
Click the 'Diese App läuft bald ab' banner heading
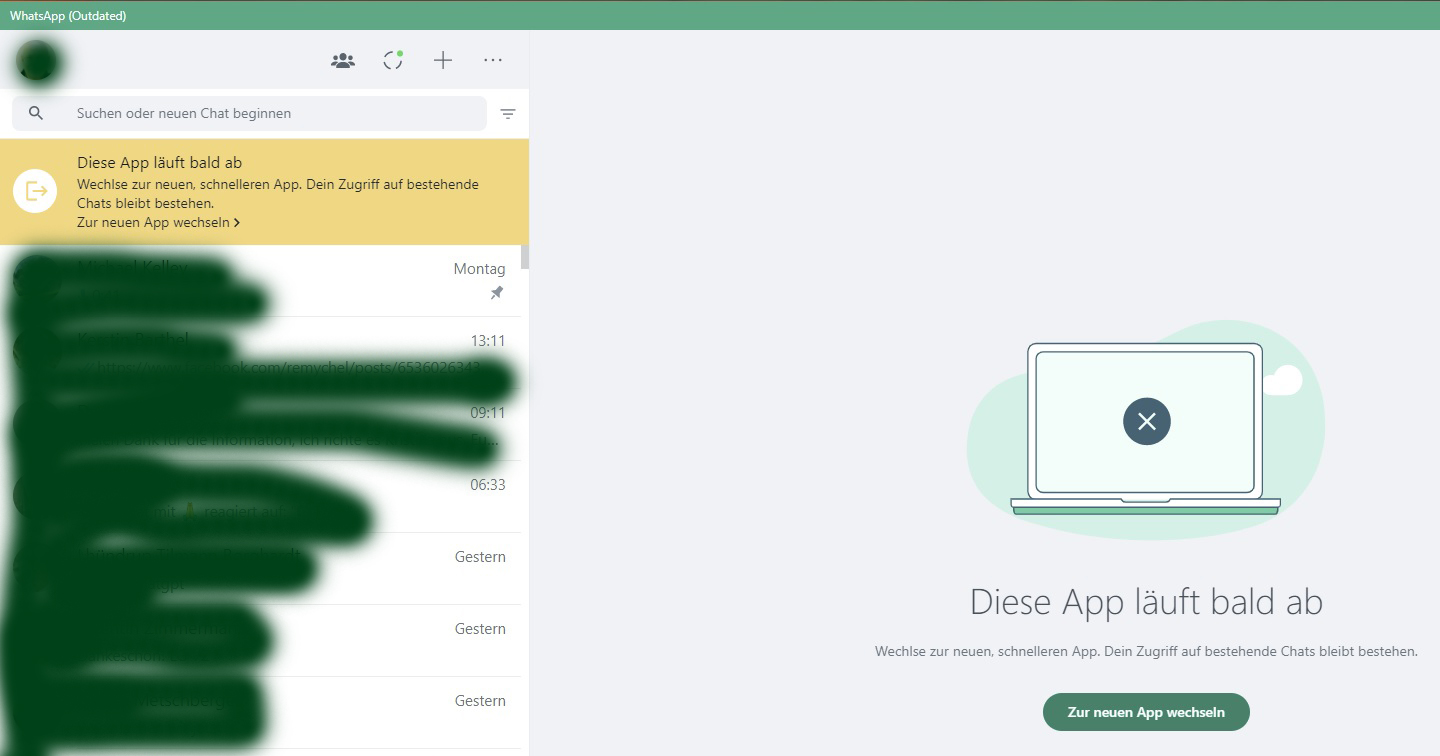click(x=160, y=162)
